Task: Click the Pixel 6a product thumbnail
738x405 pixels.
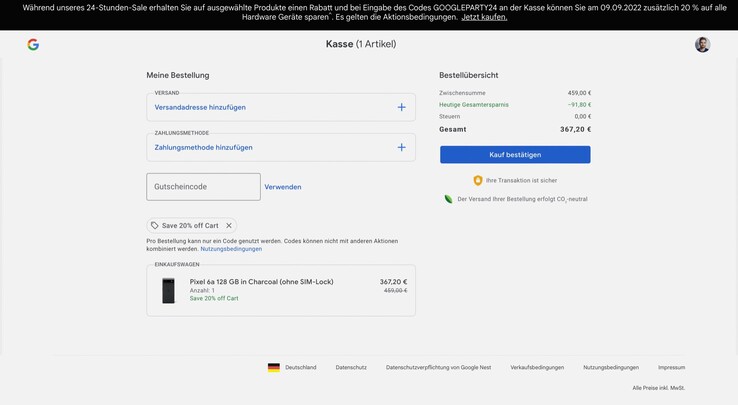Action: pos(168,290)
